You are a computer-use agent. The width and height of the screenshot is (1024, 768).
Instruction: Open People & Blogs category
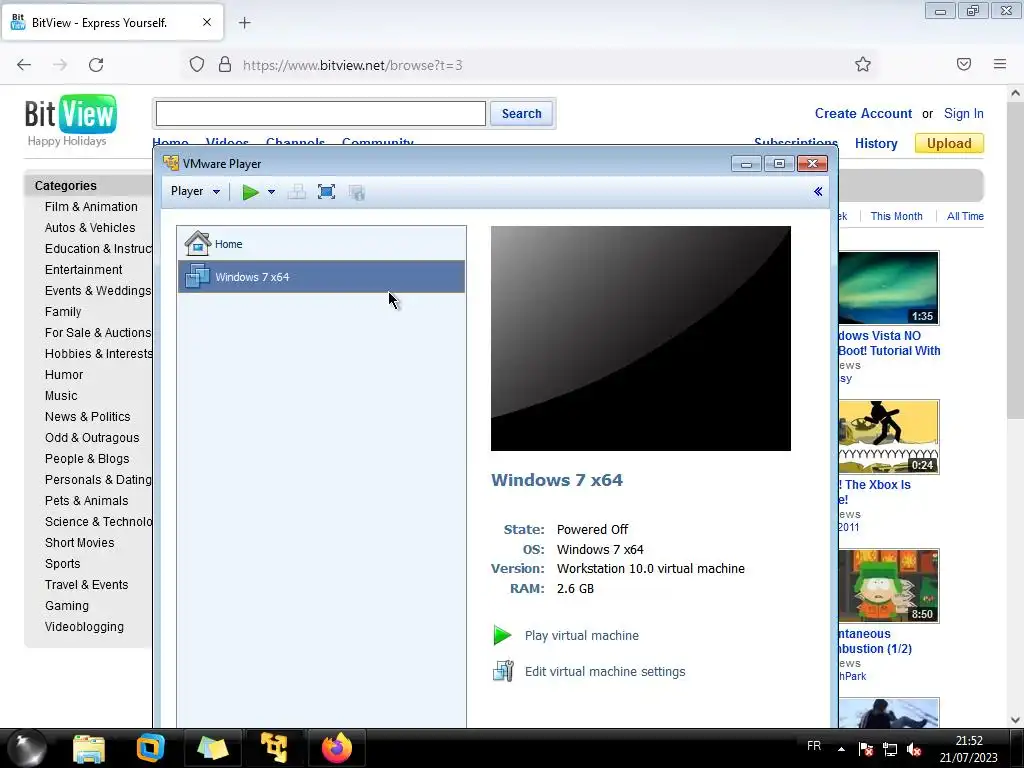coord(87,458)
